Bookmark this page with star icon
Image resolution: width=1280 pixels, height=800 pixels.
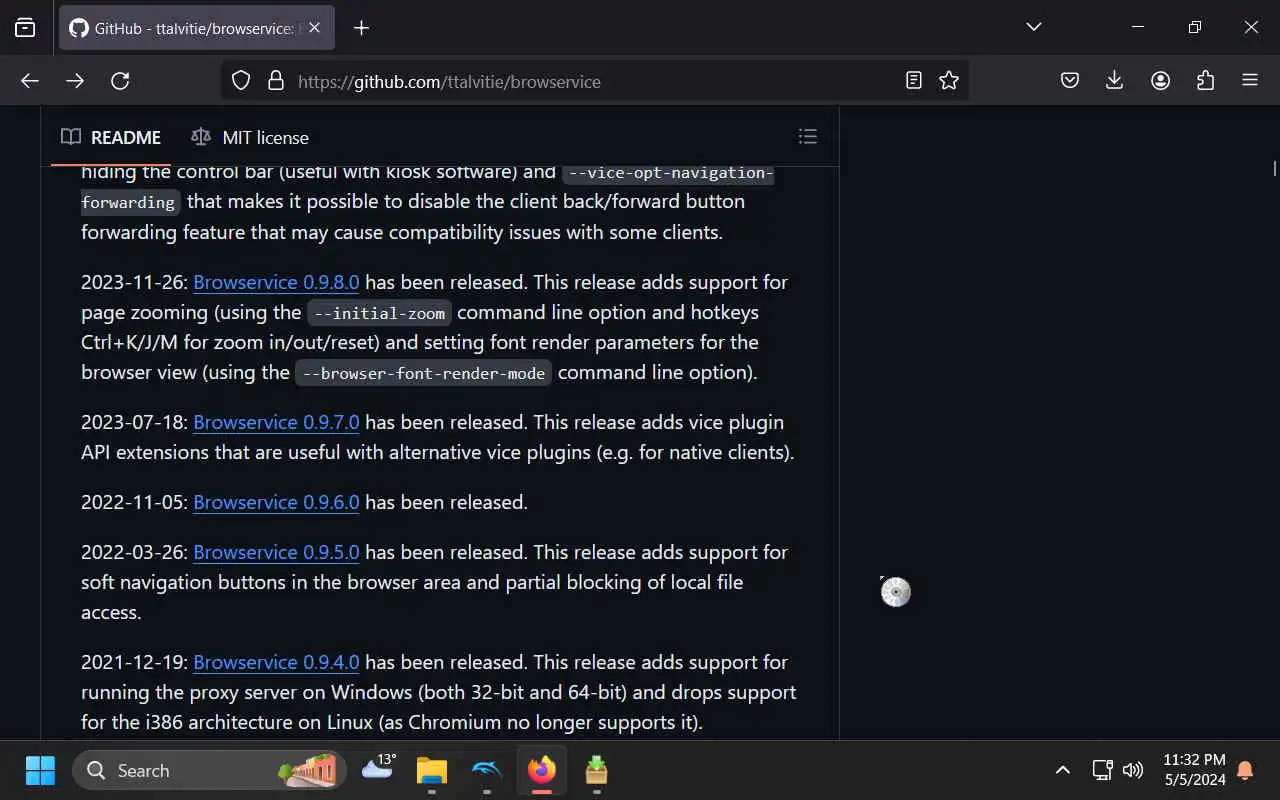pyautogui.click(x=949, y=81)
